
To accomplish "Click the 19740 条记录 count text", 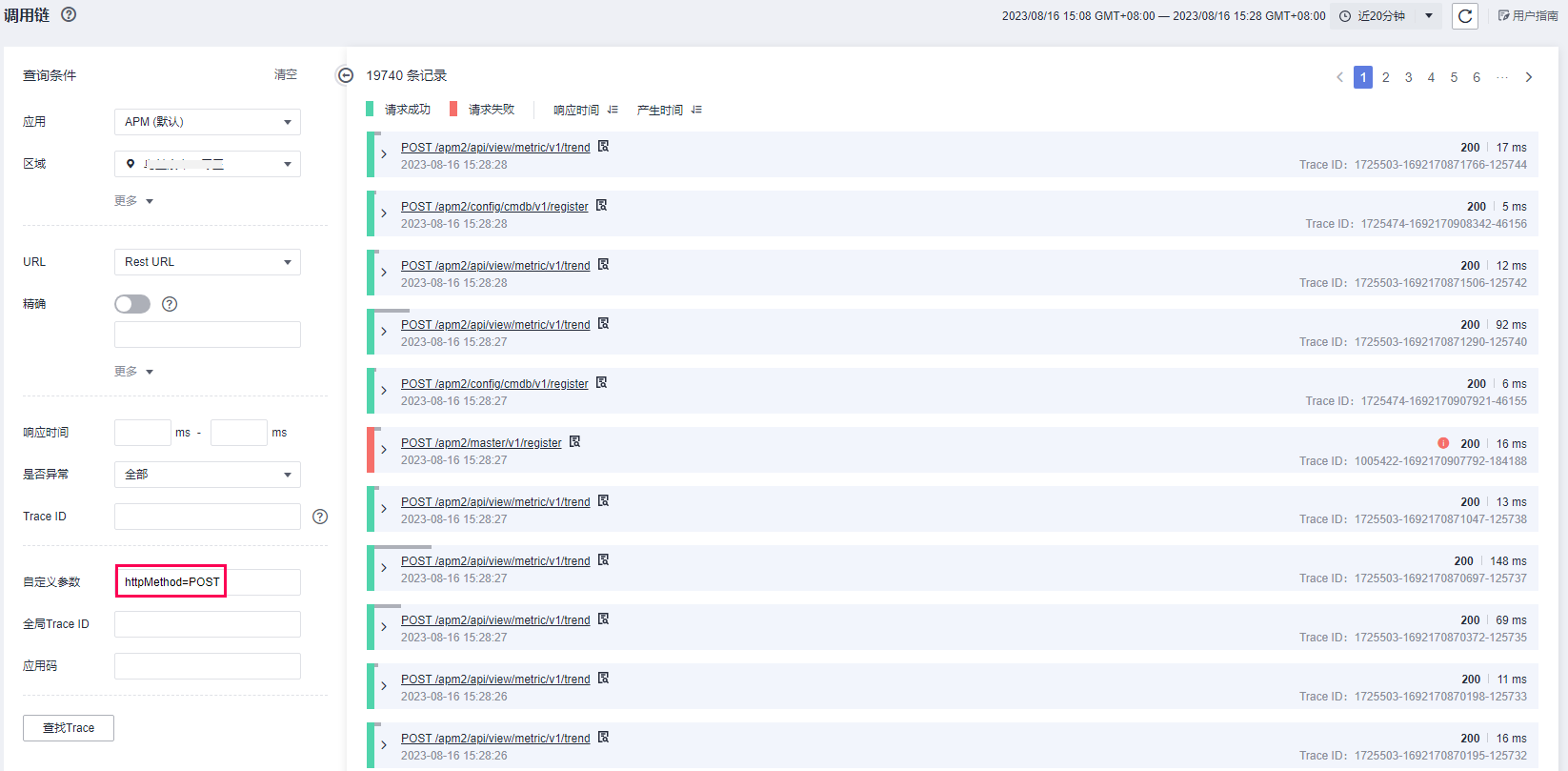I will pos(406,75).
